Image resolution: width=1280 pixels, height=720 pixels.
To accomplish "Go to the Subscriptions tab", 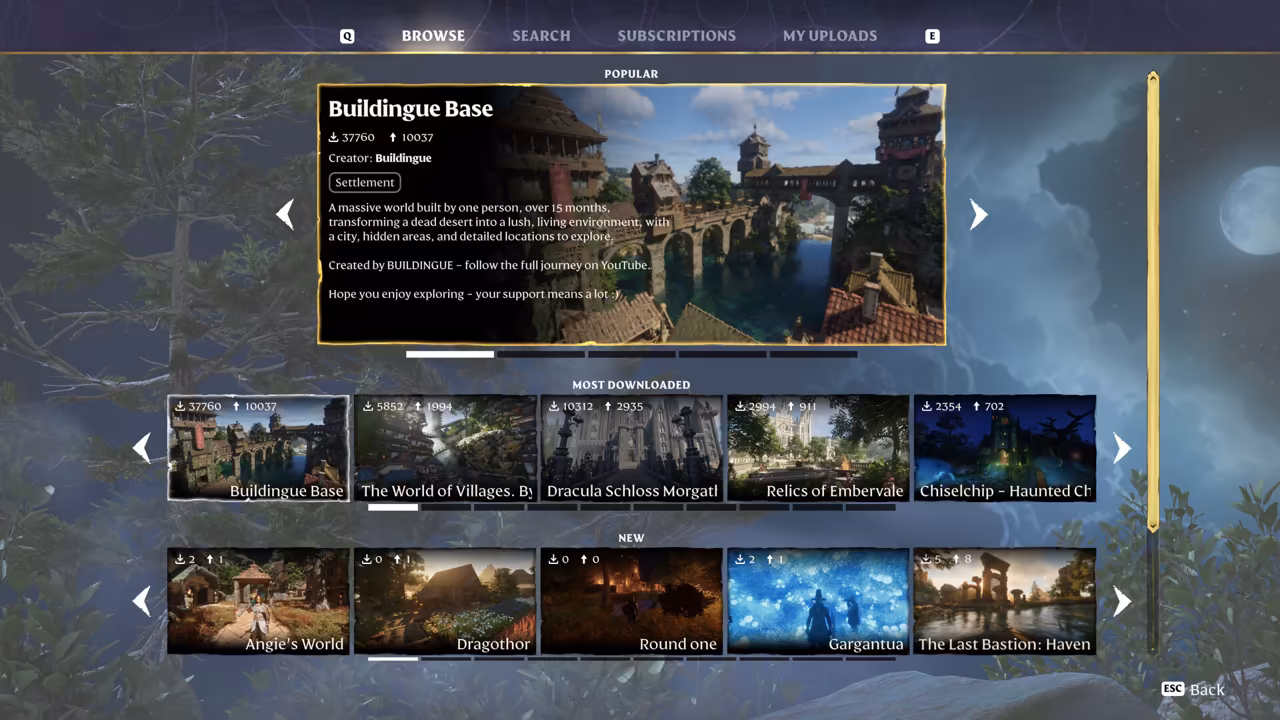I will pyautogui.click(x=676, y=35).
